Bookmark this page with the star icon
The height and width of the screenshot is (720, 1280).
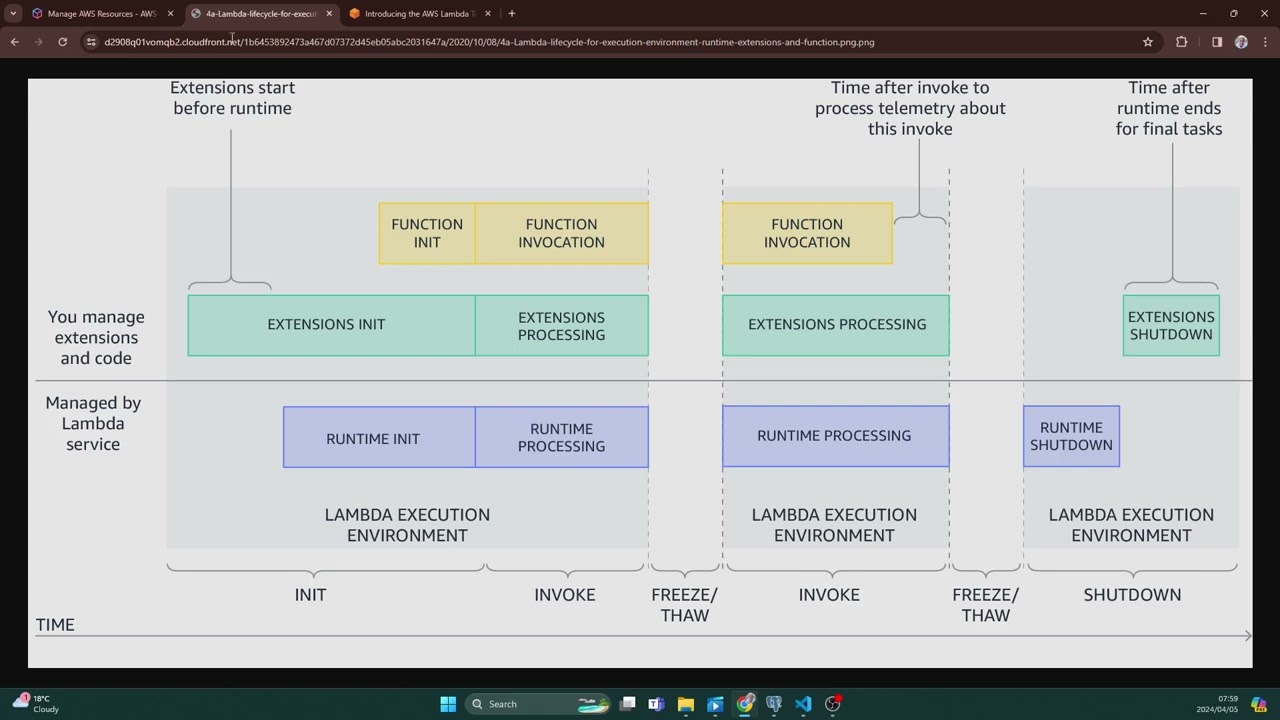1148,42
